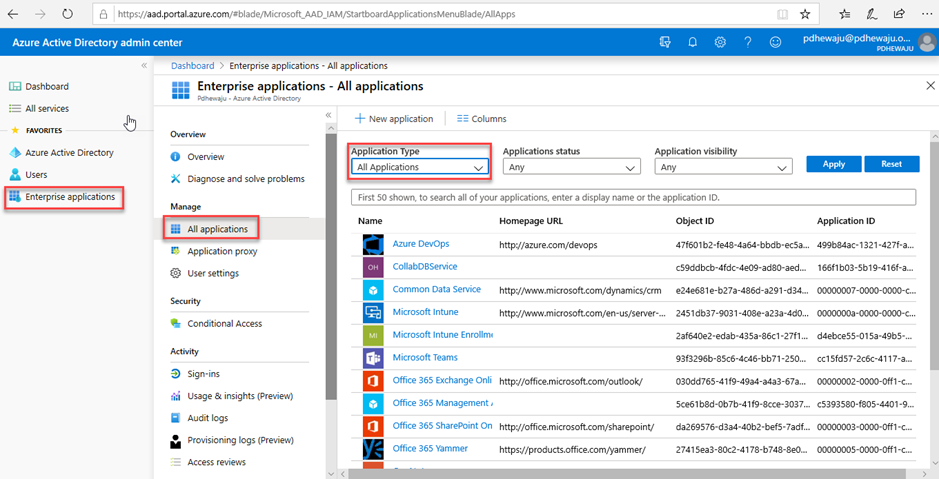
Task: Click the add notes pen icon
Action: [x=872, y=14]
